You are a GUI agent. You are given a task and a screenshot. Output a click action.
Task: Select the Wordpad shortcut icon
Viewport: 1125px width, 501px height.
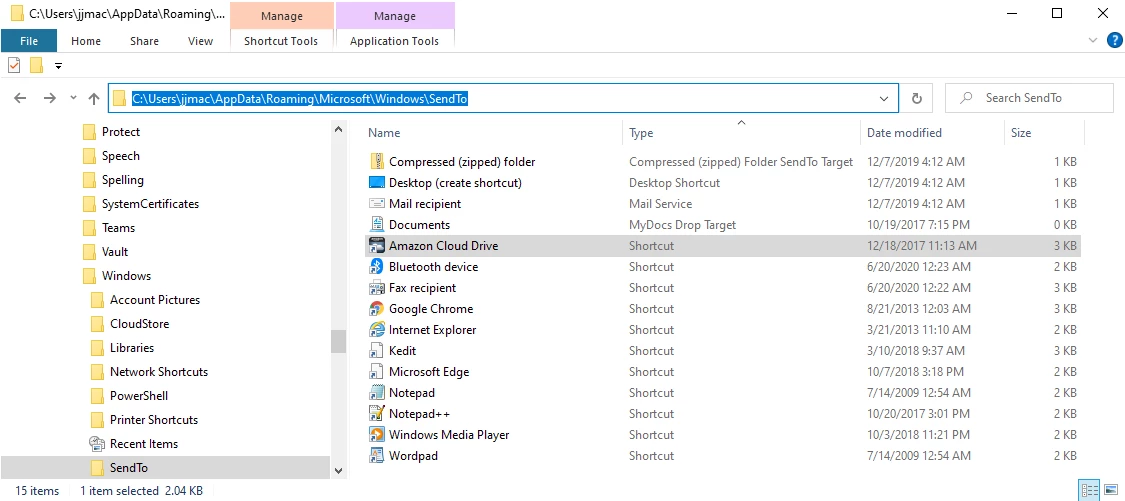coord(377,456)
